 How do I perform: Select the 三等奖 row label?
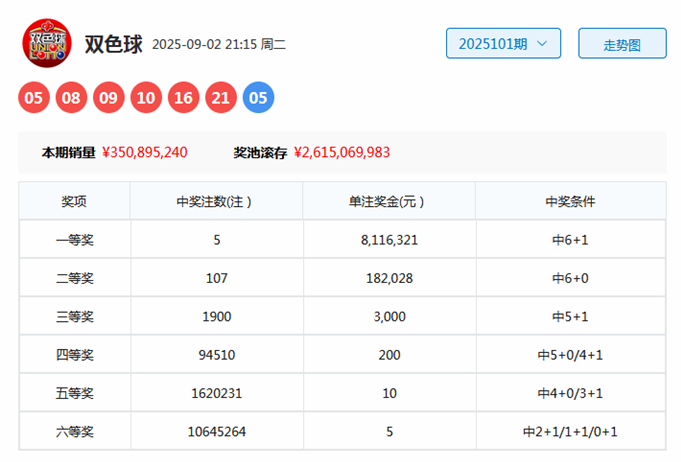75,317
